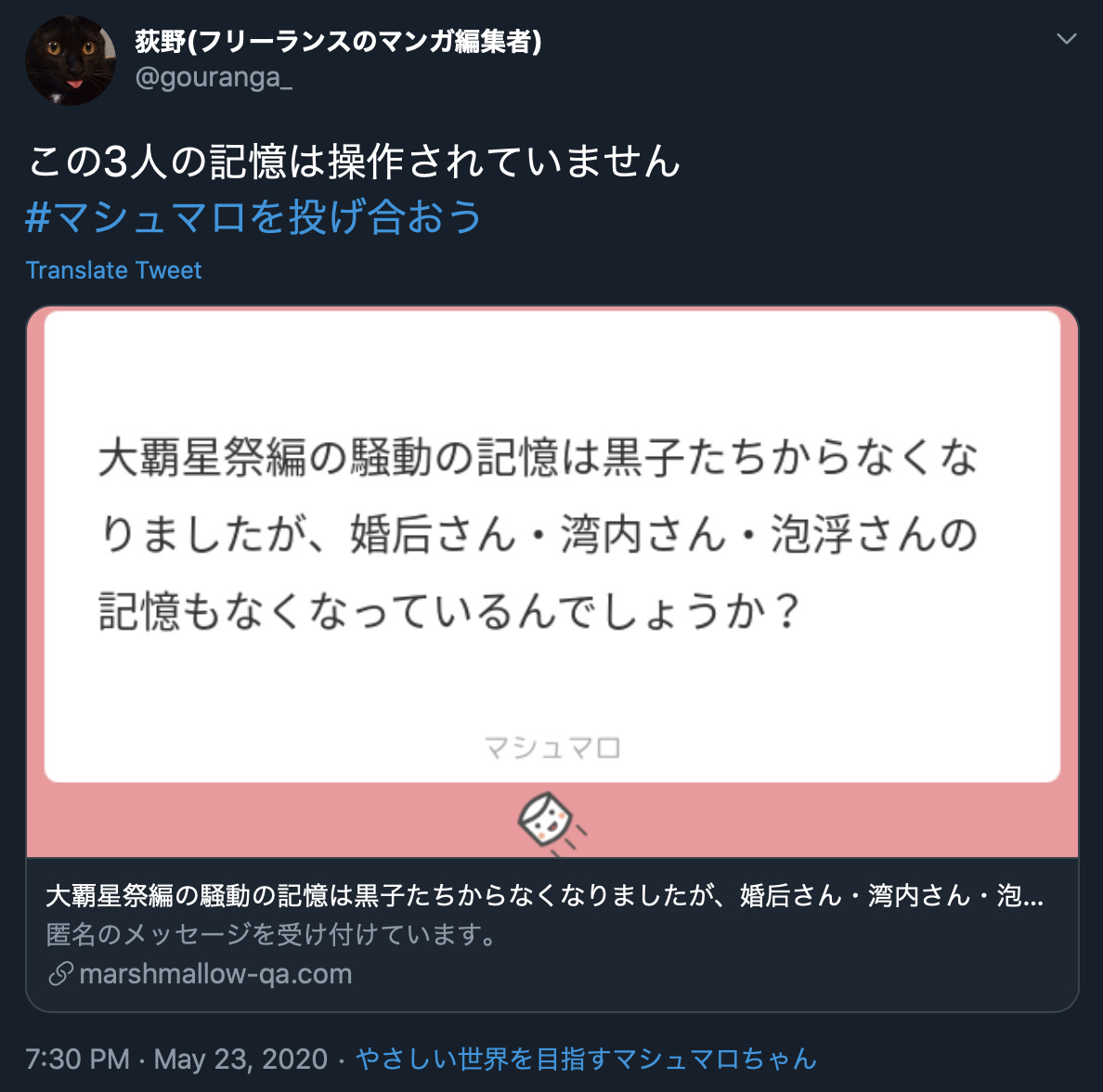Click the question's first line 大覇星祭編の騒動の記憶

coord(539,458)
